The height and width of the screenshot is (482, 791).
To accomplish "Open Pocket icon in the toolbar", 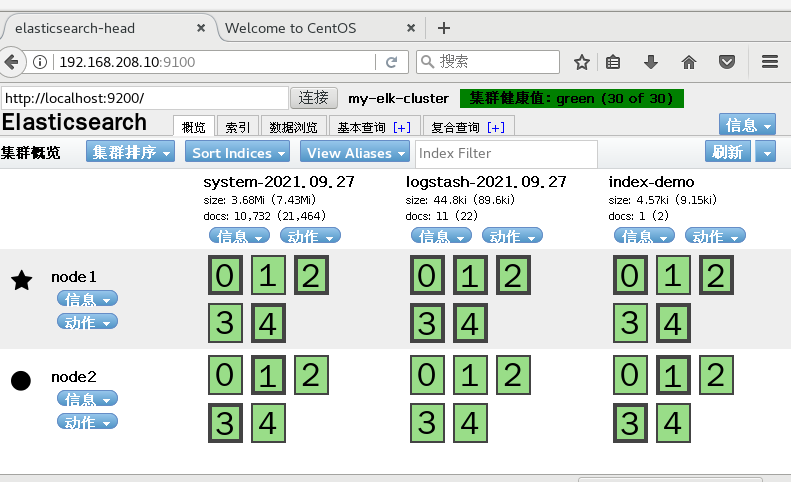I will coord(726,62).
